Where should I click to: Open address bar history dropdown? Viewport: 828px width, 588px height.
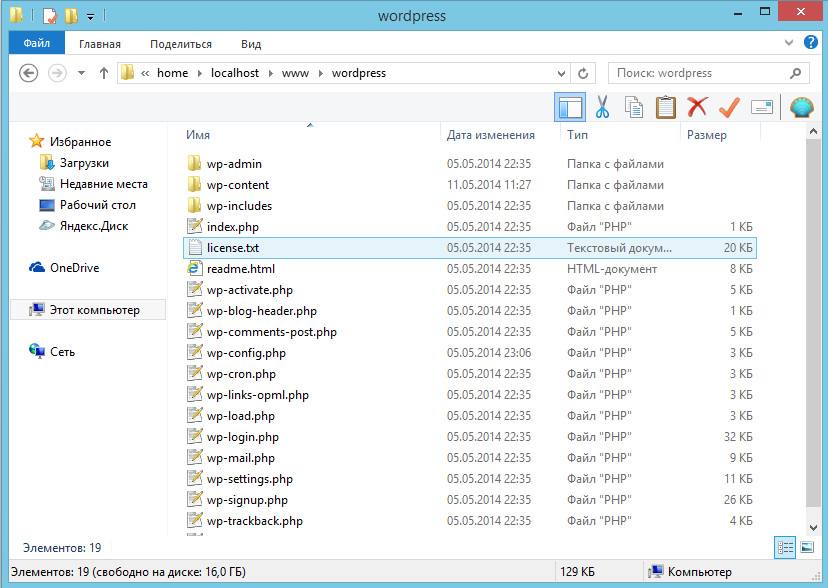pyautogui.click(x=561, y=73)
